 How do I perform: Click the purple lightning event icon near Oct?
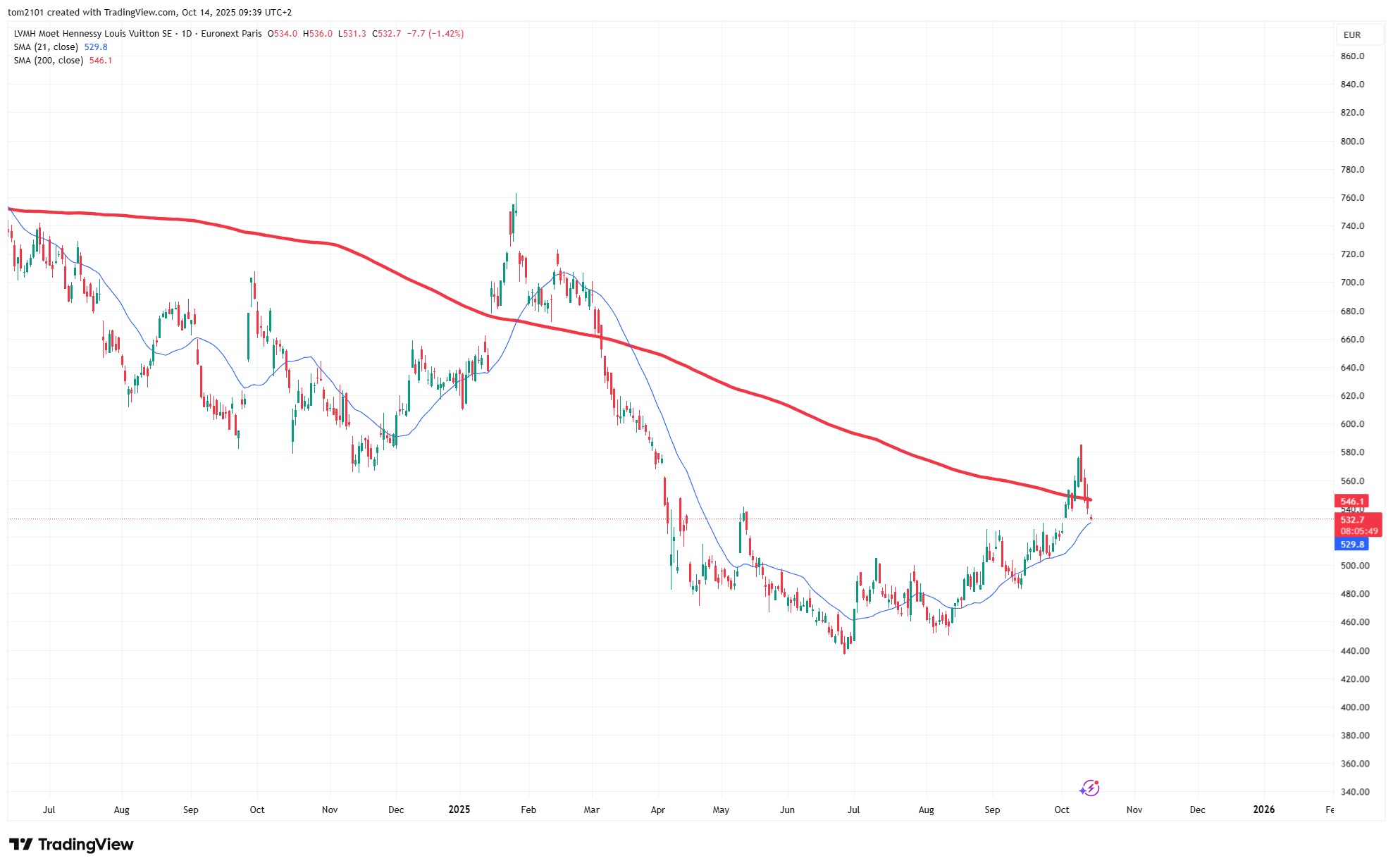[x=1090, y=788]
